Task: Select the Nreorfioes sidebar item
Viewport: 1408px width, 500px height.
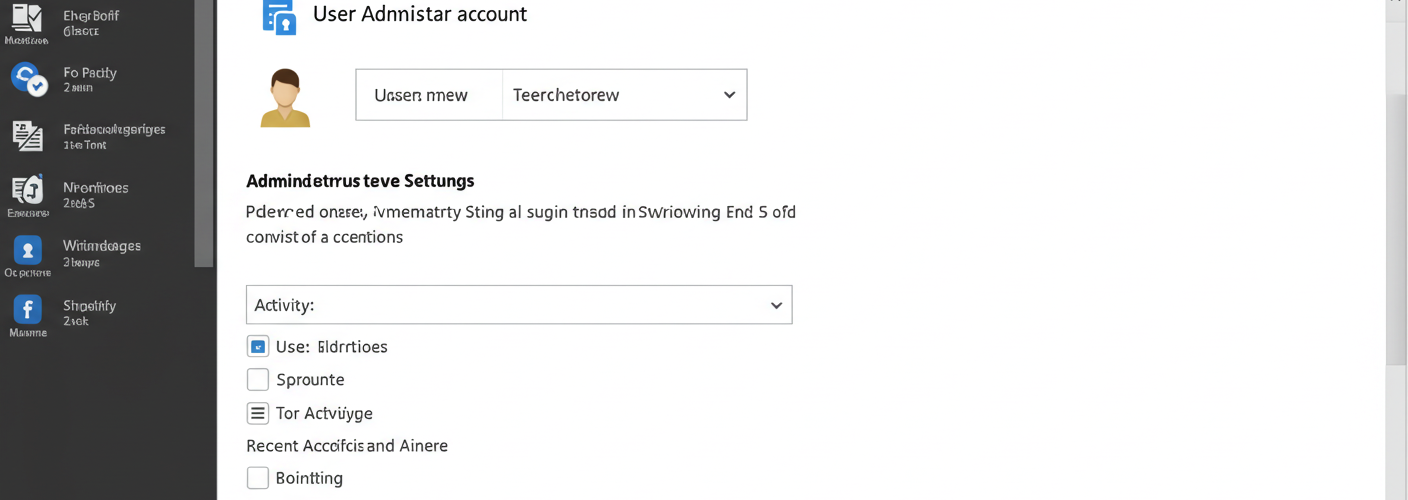Action: [96, 195]
